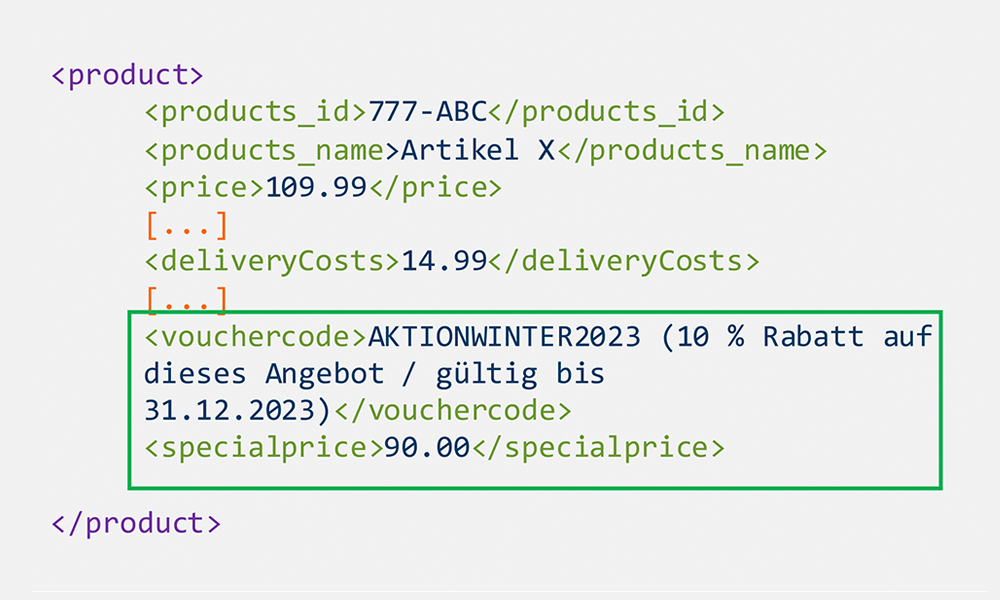Image resolution: width=1000 pixels, height=600 pixels.
Task: Click the second orange ellipsis placeholder
Action: [x=187, y=300]
